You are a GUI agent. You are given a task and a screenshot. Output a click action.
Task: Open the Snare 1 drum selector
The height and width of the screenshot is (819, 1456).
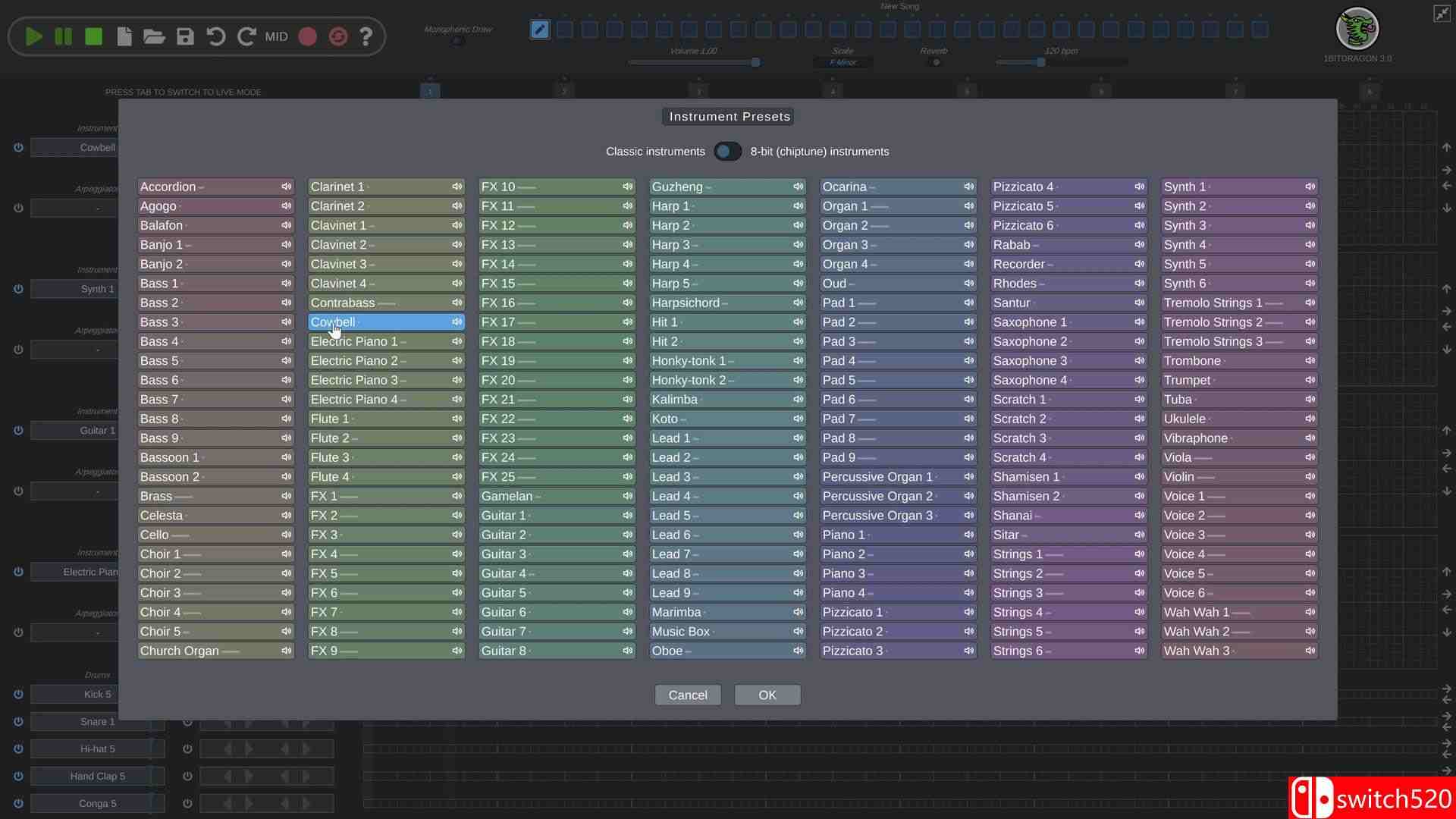(97, 721)
